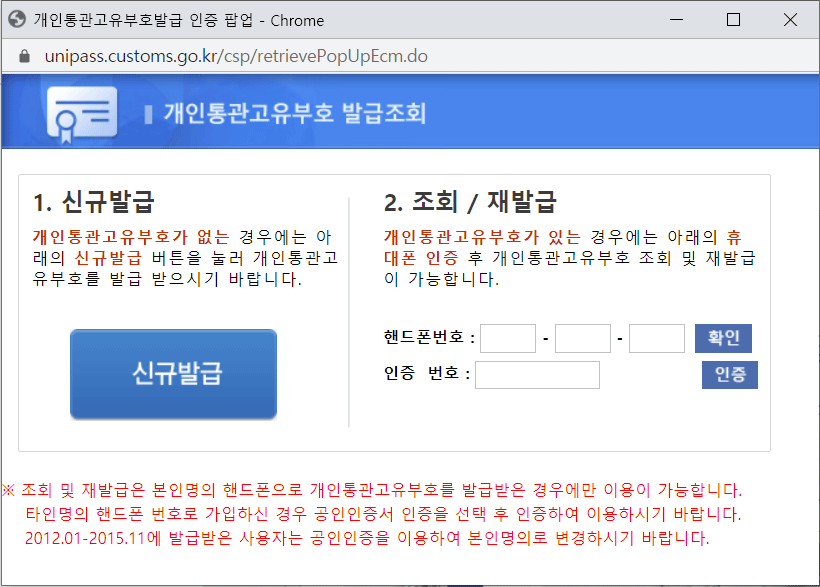820x587 pixels.
Task: Click the lock icon in address bar
Action: tap(24, 56)
